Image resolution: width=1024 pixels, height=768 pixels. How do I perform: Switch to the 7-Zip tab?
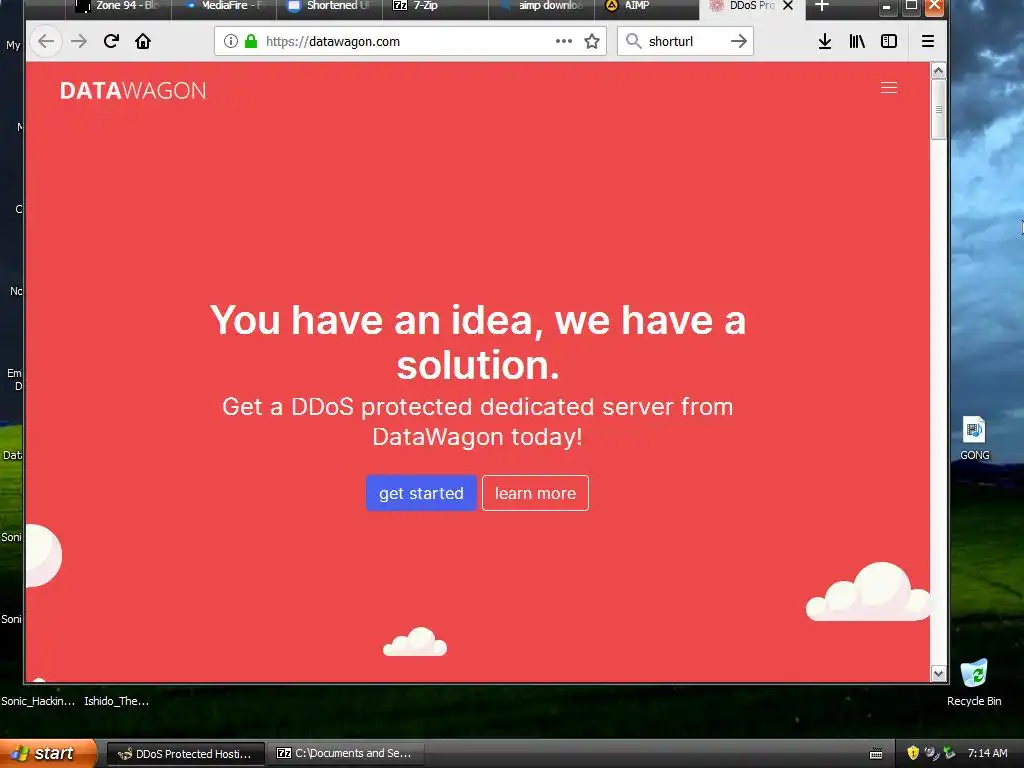436,7
